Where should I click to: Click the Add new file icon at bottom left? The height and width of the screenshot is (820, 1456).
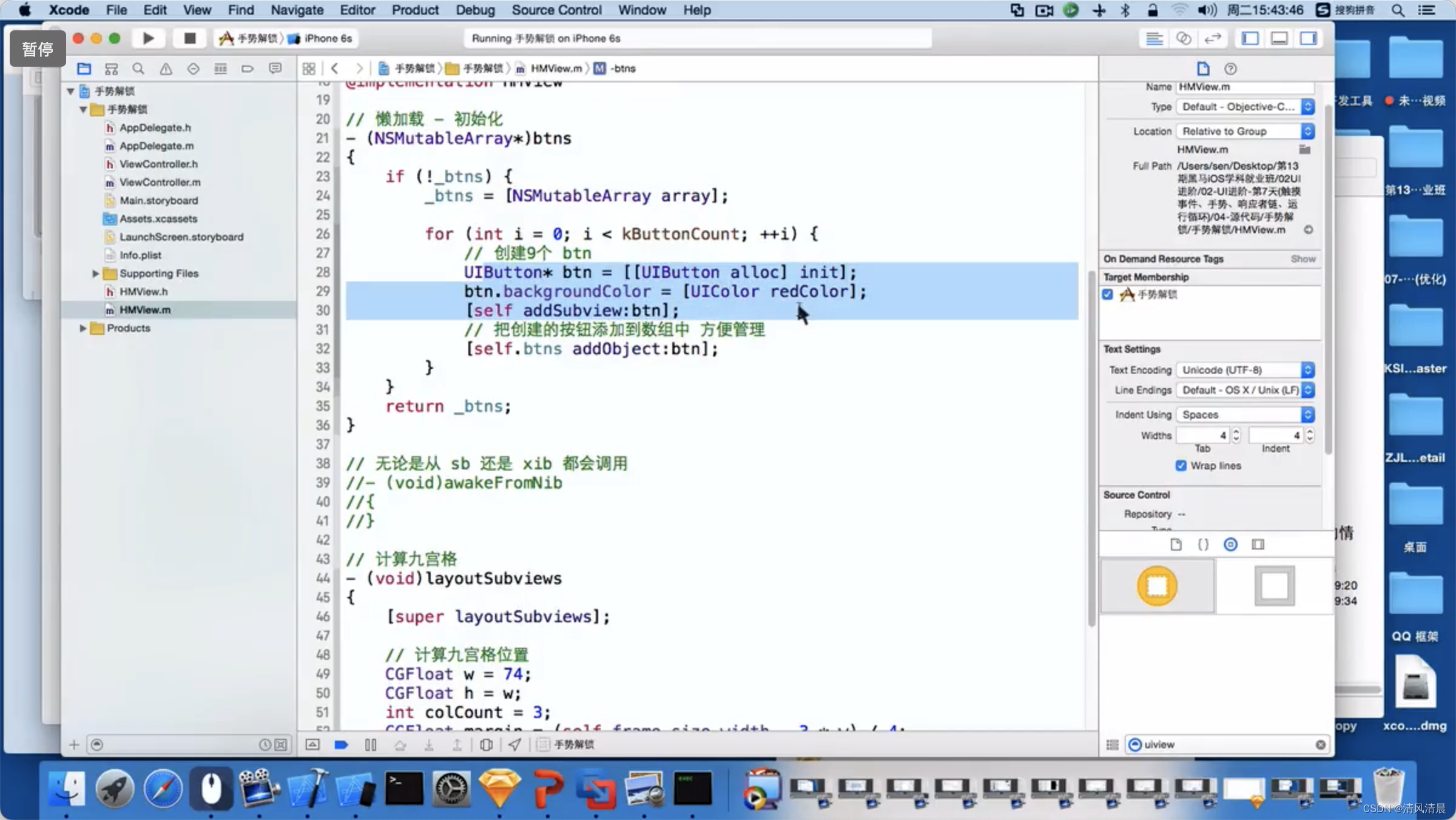(x=74, y=743)
